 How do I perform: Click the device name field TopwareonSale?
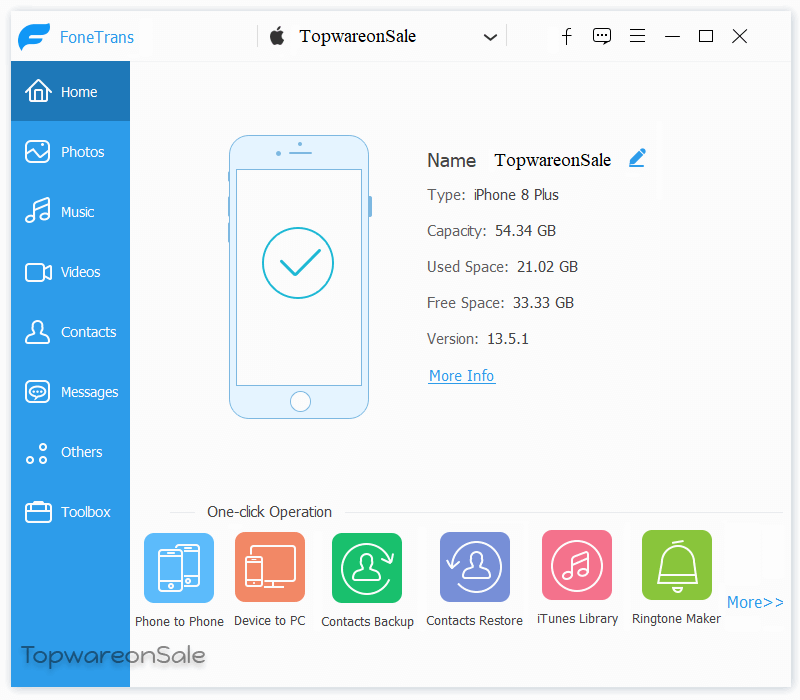[x=553, y=160]
